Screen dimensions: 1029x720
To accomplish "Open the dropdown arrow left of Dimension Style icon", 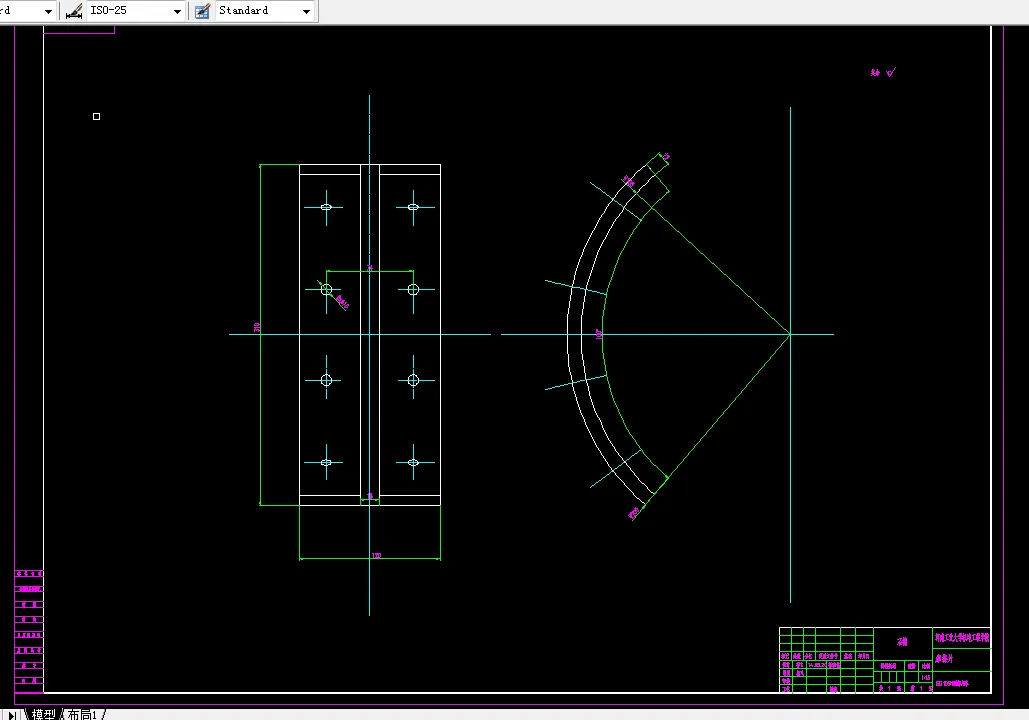I will (48, 11).
